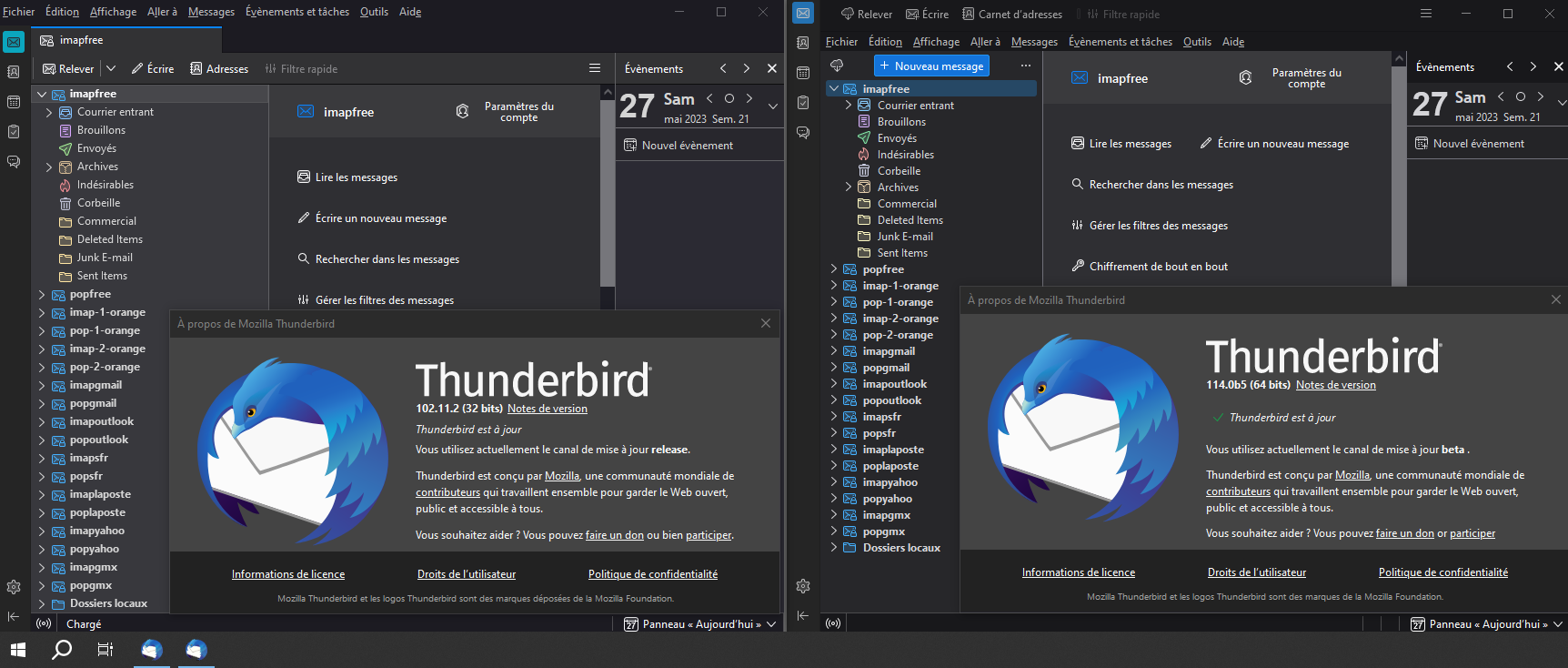
Task: Select the Junk E-mail folder in Thunderbird 114
Action: point(904,237)
